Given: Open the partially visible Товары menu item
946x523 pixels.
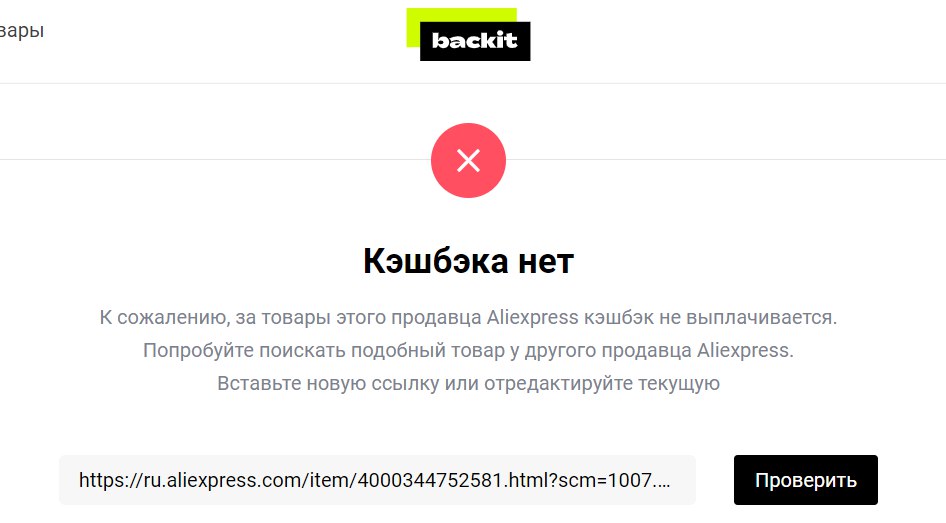Looking at the screenshot, I should click(x=21, y=30).
